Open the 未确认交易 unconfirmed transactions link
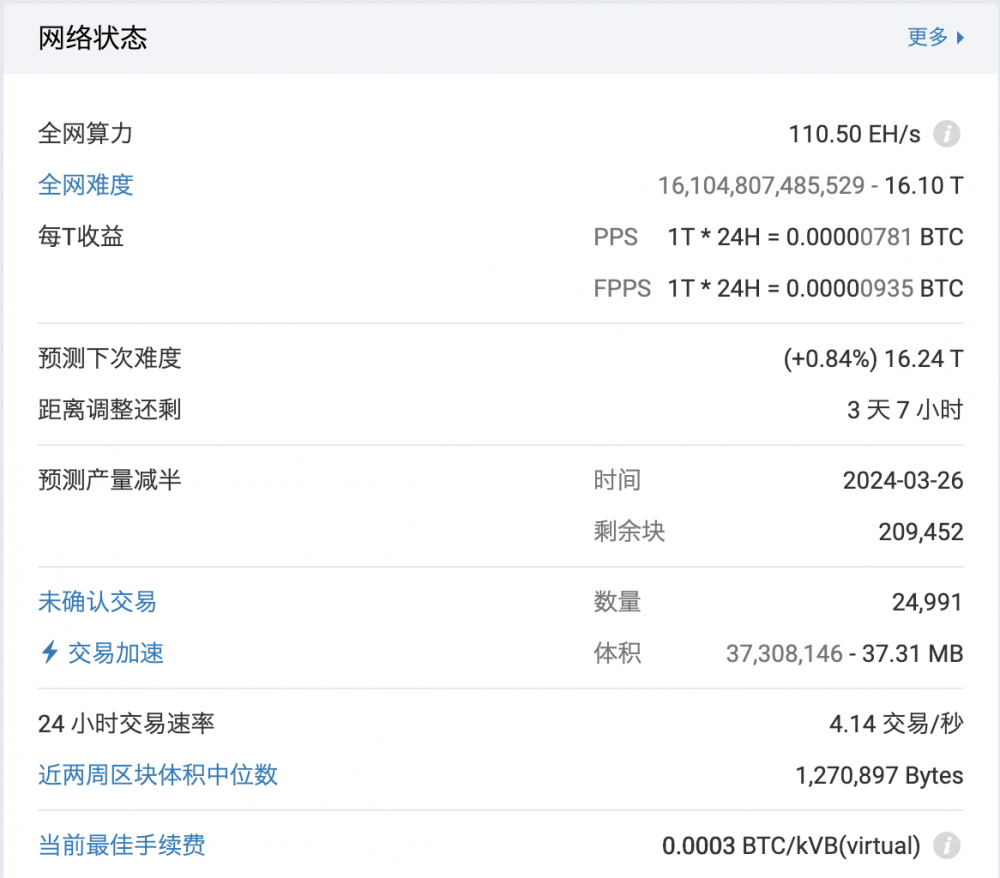This screenshot has height=878, width=1000. click(x=96, y=601)
